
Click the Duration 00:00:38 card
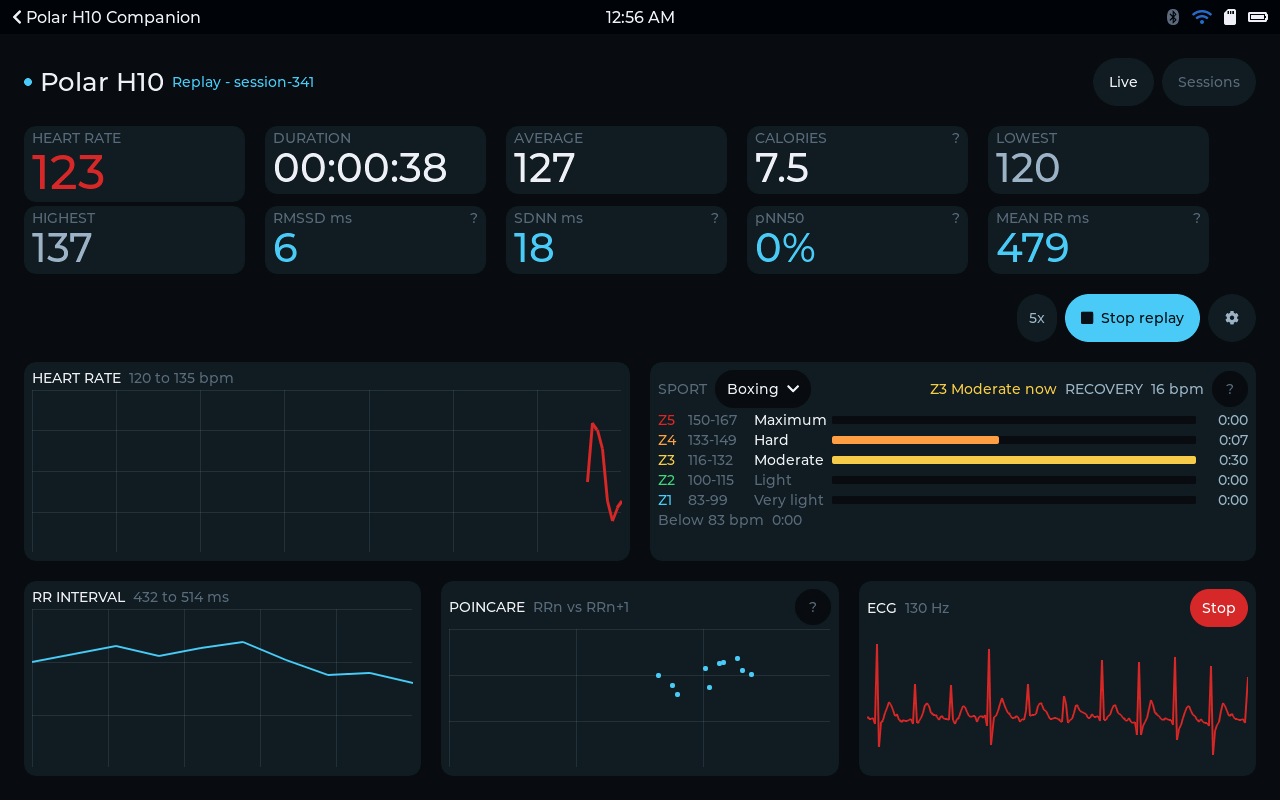[x=375, y=160]
